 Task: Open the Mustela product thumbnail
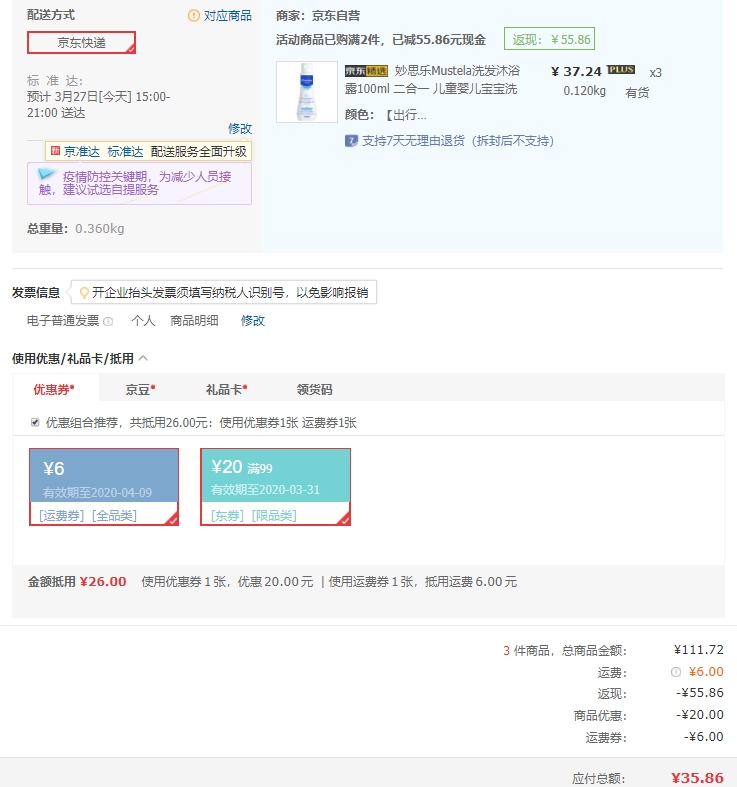pyautogui.click(x=307, y=92)
